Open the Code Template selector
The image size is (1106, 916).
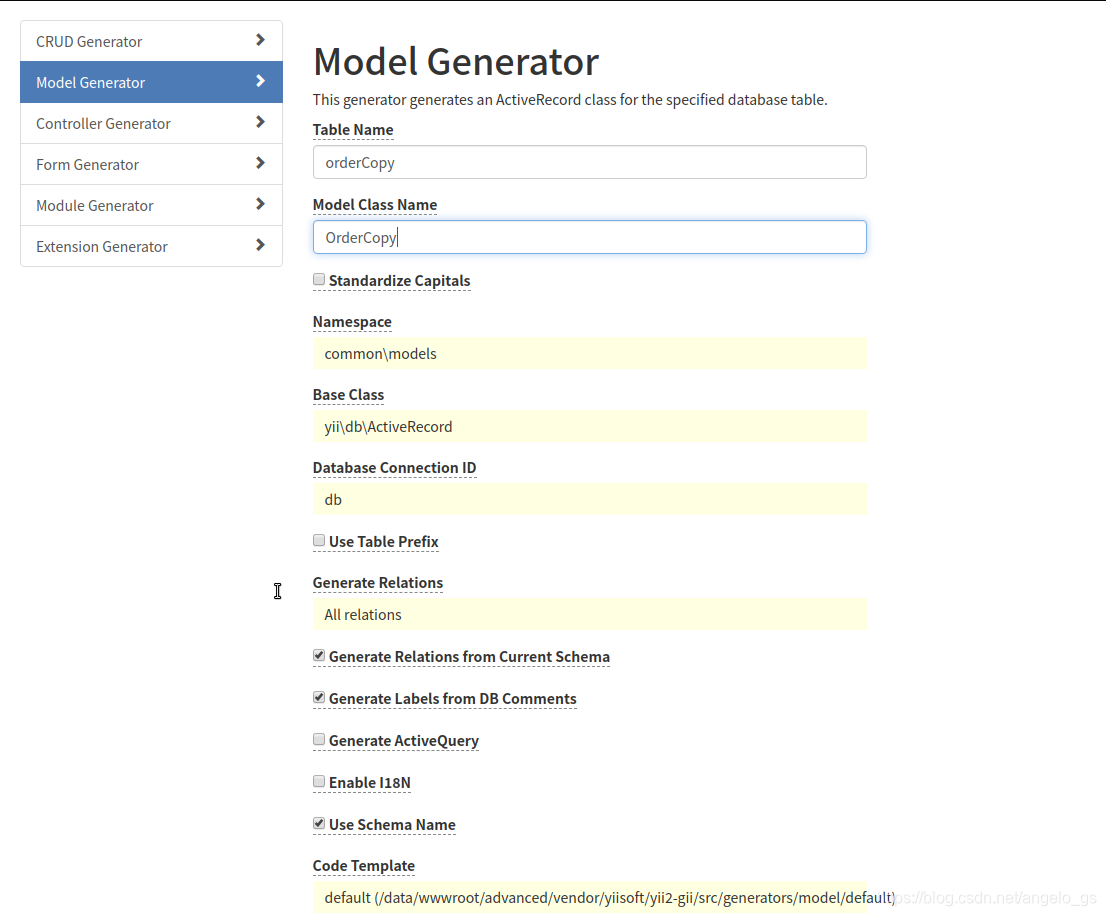click(590, 898)
